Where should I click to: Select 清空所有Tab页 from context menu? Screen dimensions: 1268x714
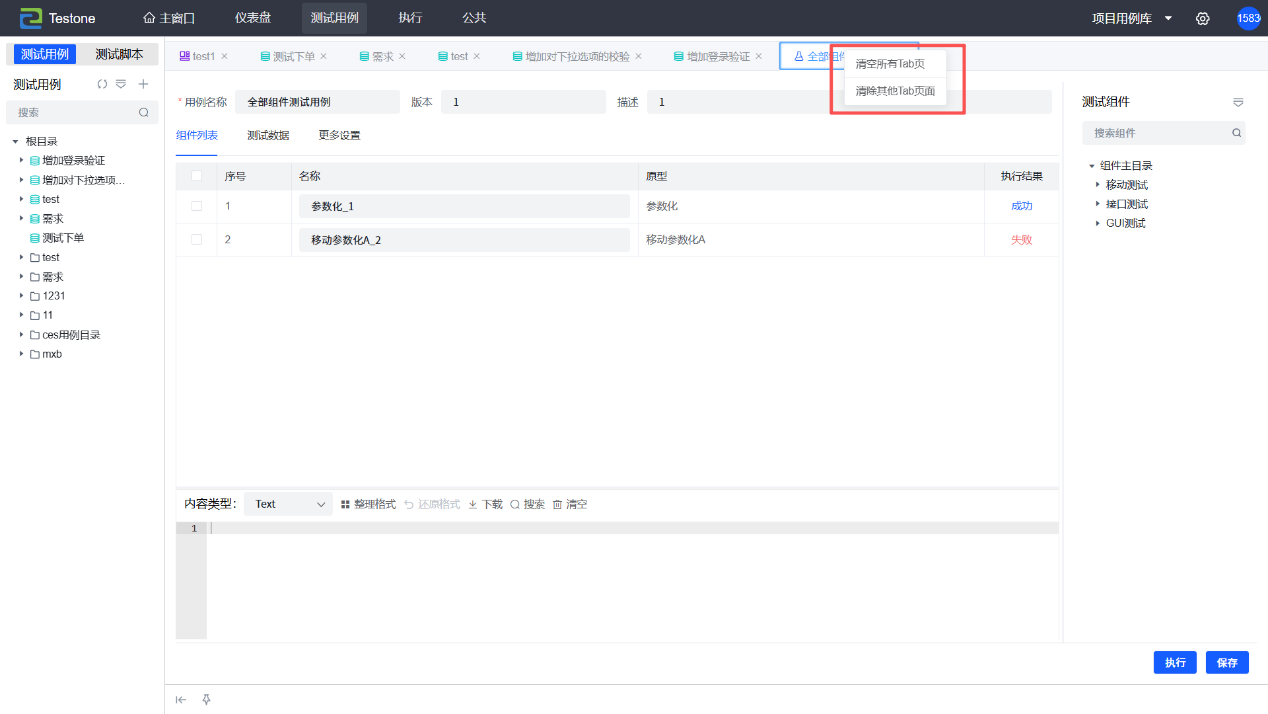pos(890,64)
